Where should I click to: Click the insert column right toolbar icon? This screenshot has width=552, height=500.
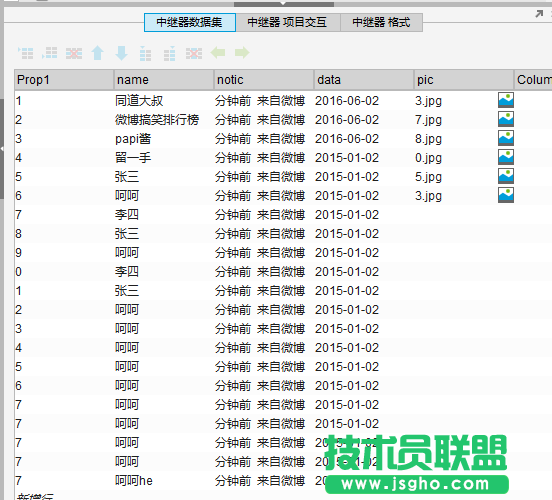(170, 53)
